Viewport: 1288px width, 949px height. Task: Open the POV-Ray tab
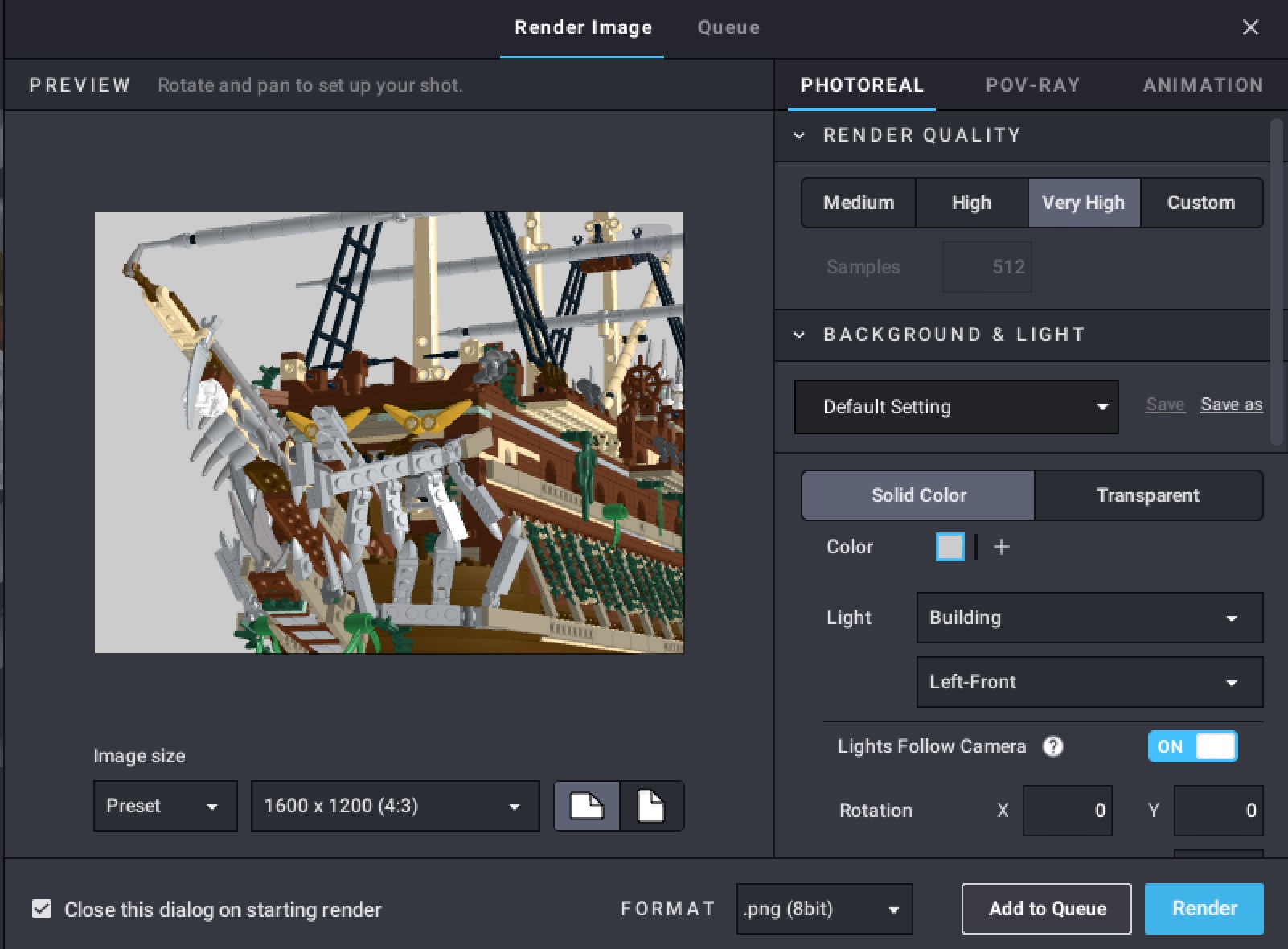click(x=1032, y=85)
